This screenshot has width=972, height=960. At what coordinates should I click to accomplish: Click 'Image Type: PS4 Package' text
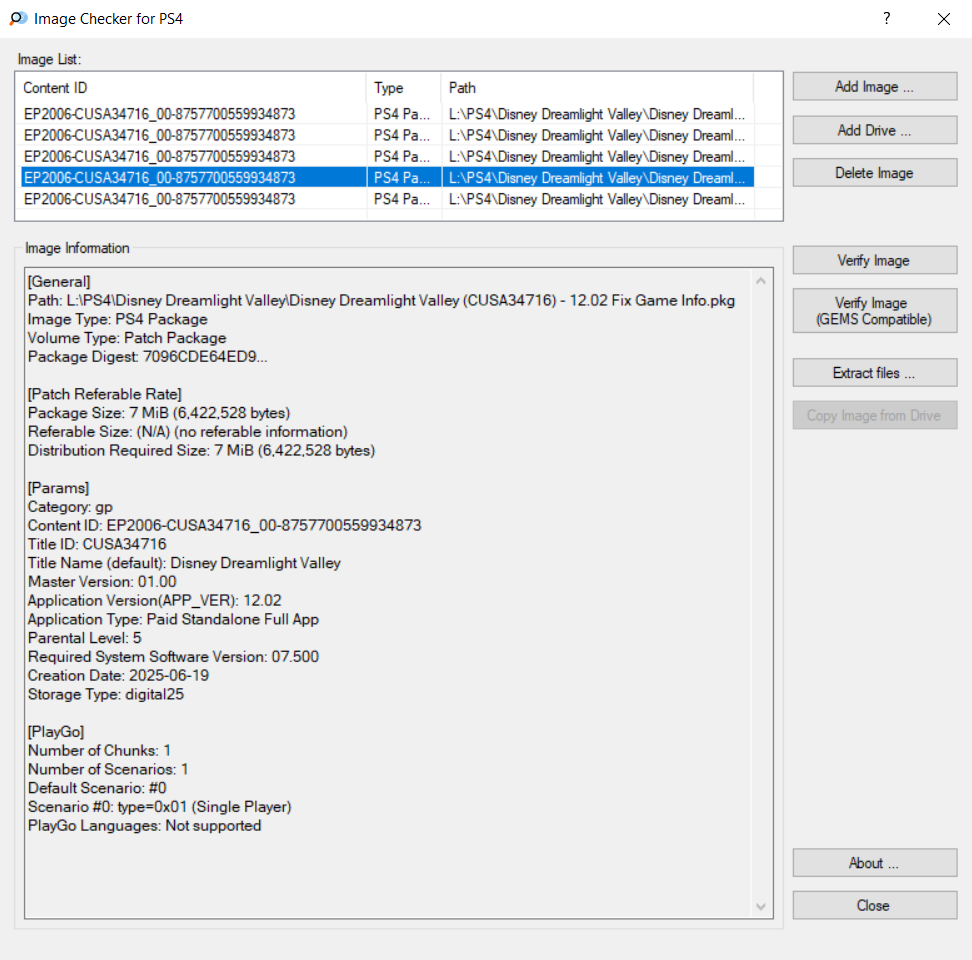pos(118,319)
